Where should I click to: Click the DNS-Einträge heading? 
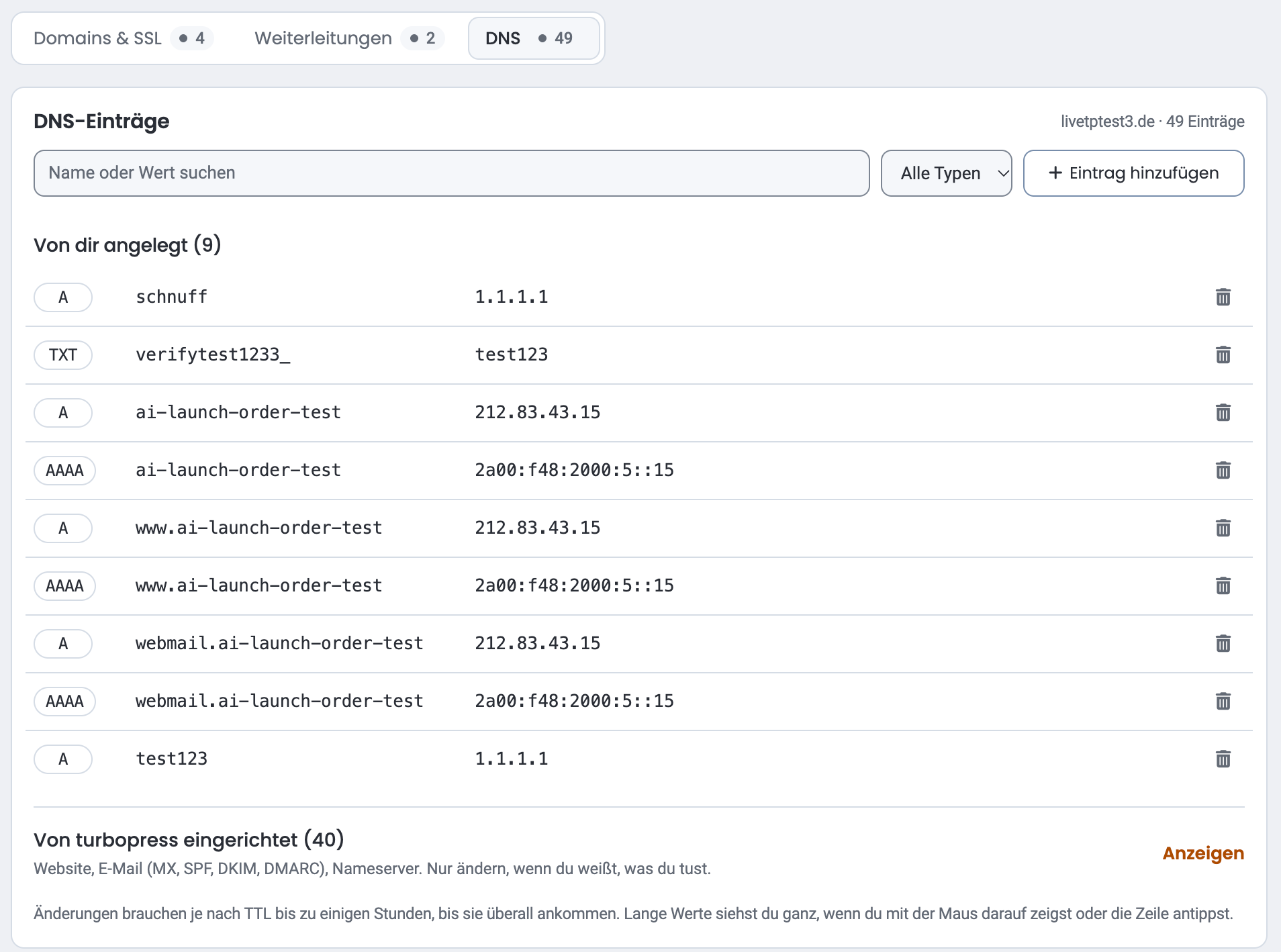101,122
